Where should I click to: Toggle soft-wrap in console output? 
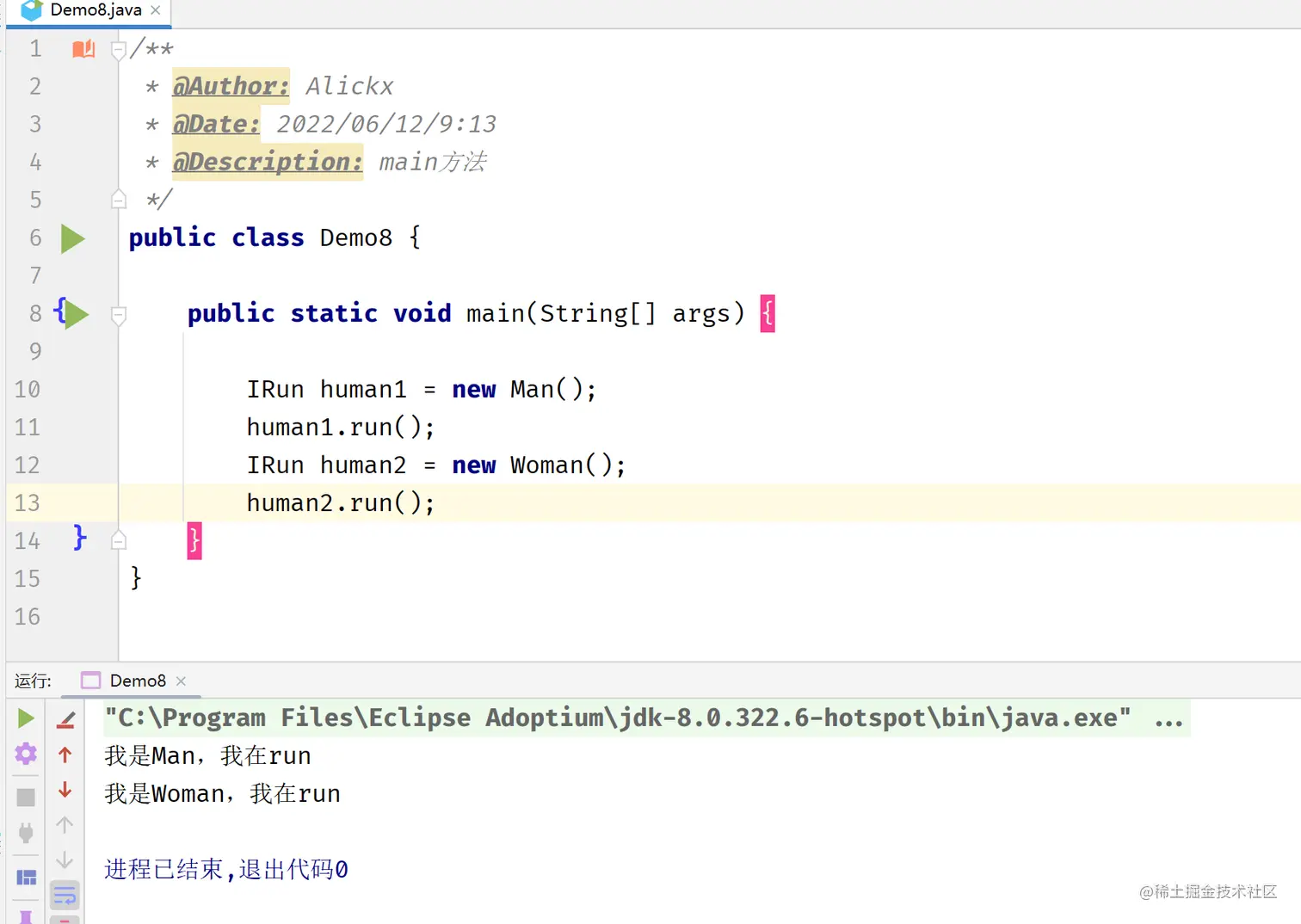pyautogui.click(x=65, y=896)
